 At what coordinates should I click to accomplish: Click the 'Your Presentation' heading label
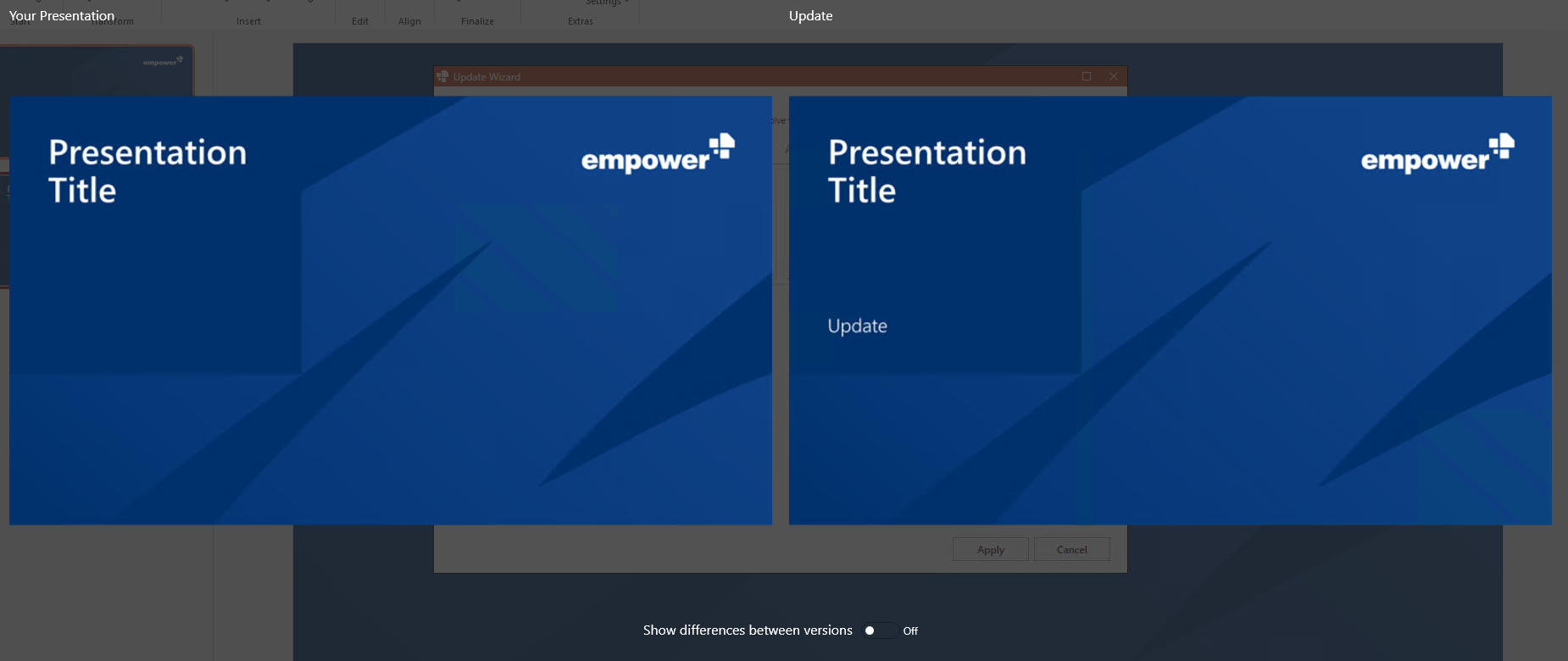tap(62, 15)
